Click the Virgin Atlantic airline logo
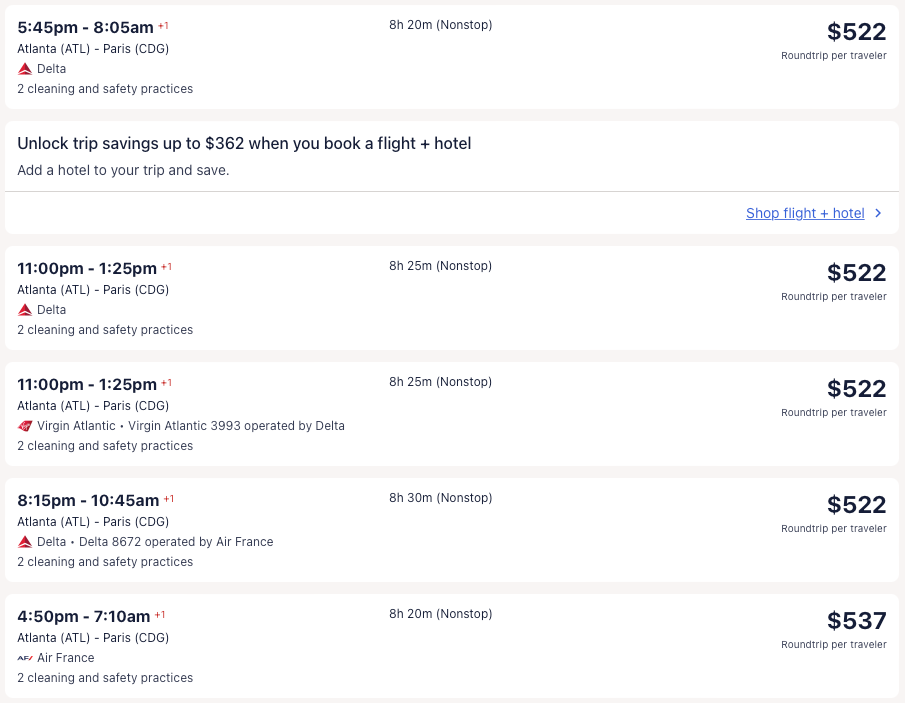 tap(25, 426)
